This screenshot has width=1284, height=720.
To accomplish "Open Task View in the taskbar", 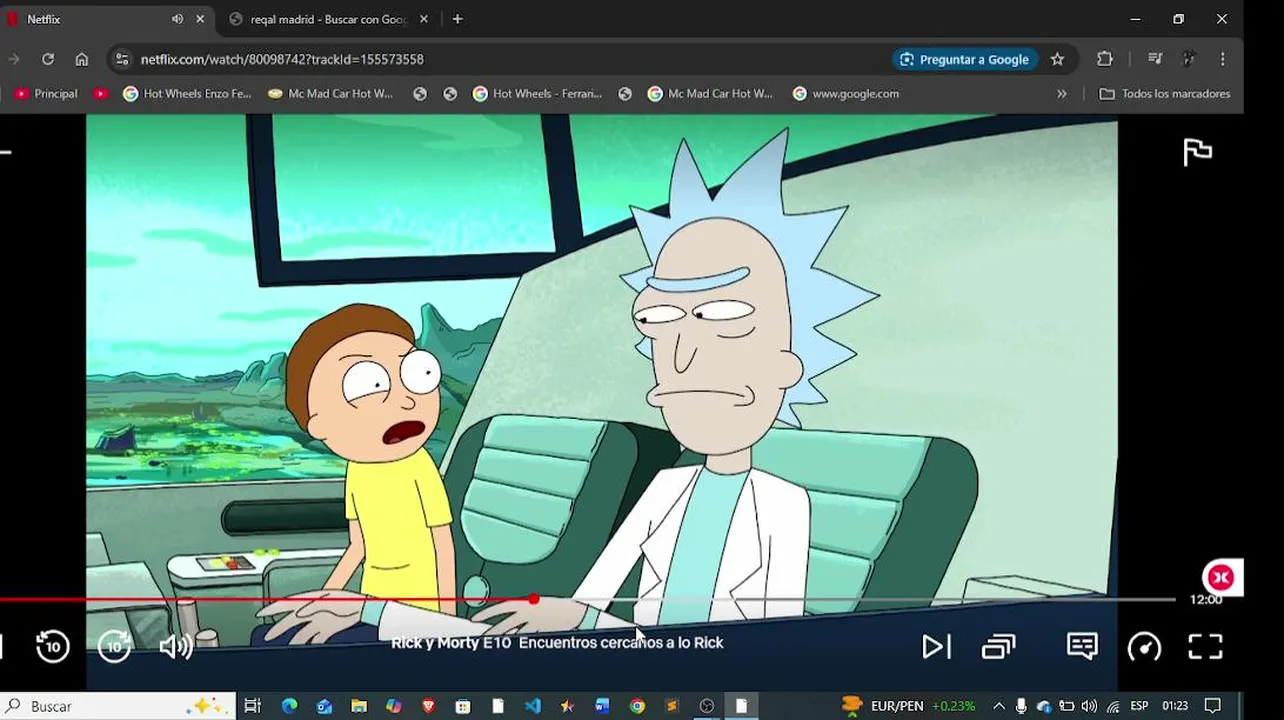I will pyautogui.click(x=253, y=706).
